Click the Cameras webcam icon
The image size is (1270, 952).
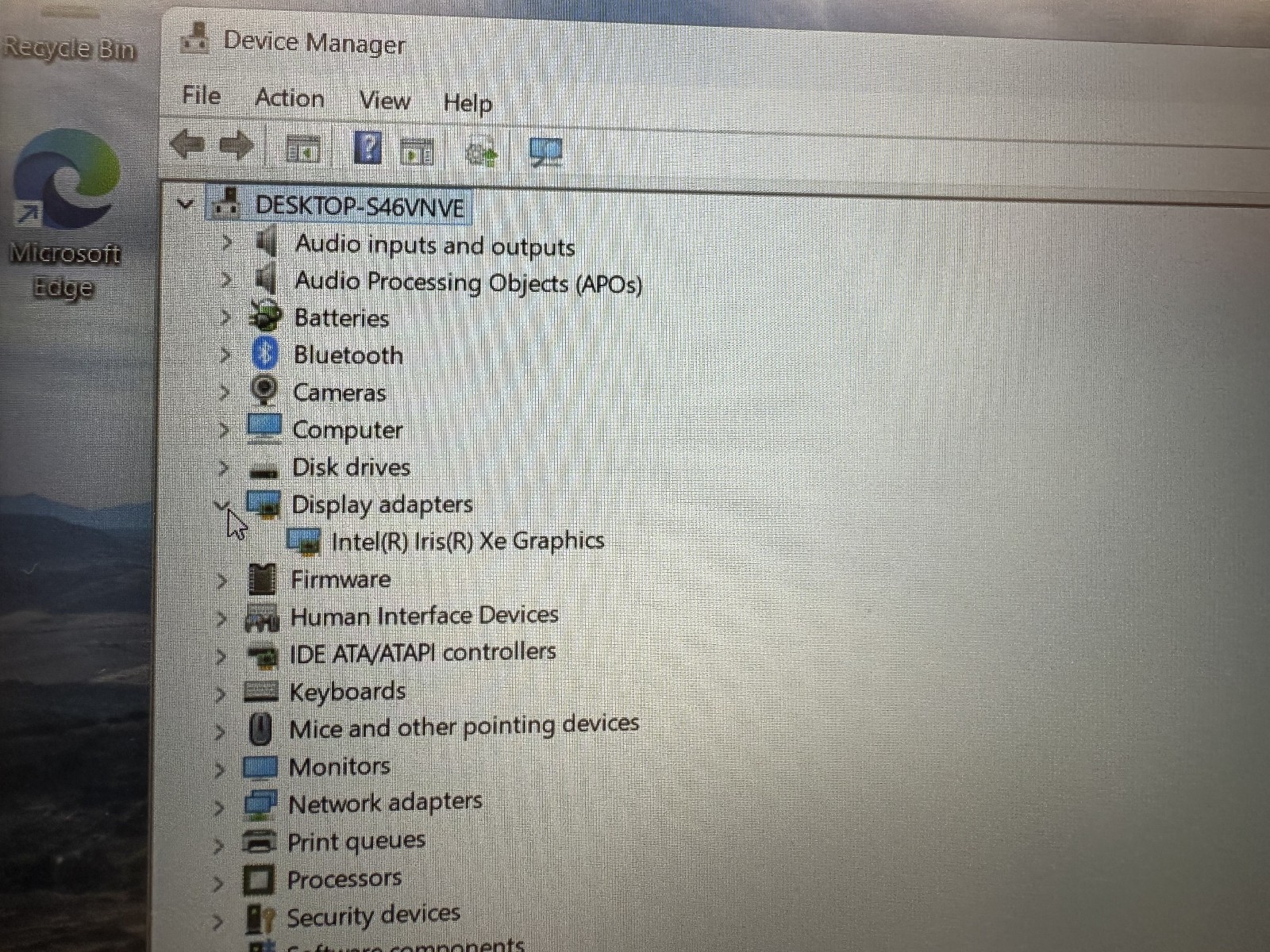click(264, 390)
